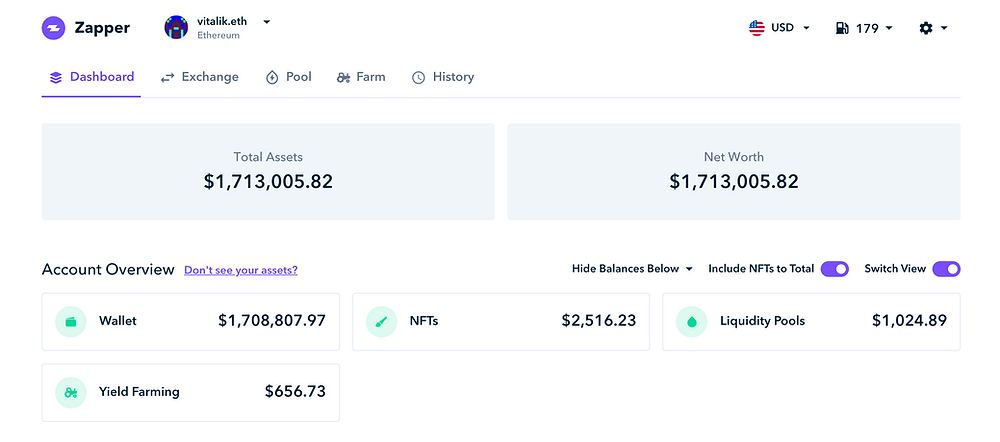The height and width of the screenshot is (442, 1000).
Task: Click the purple Zapper logo icon
Action: (54, 28)
